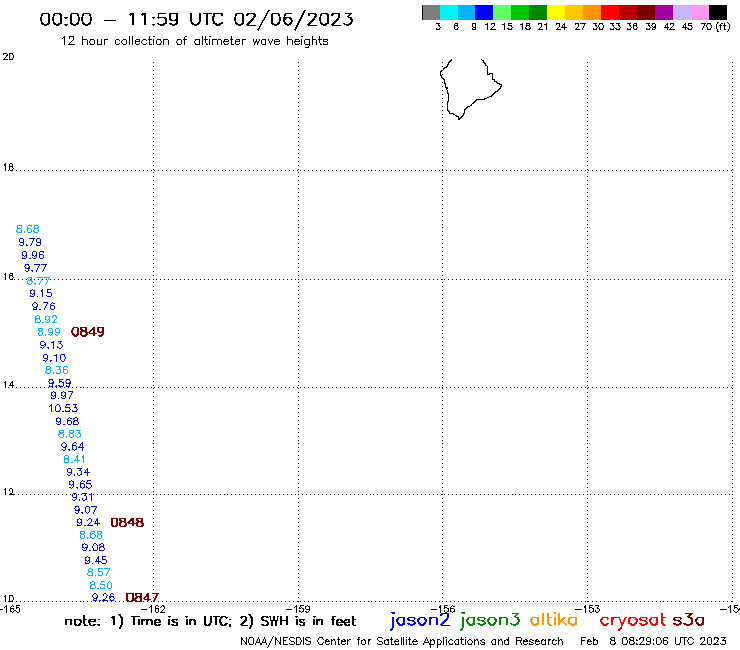Click the yellow swatch in the wave height legend
740x650 pixels.
tap(556, 12)
